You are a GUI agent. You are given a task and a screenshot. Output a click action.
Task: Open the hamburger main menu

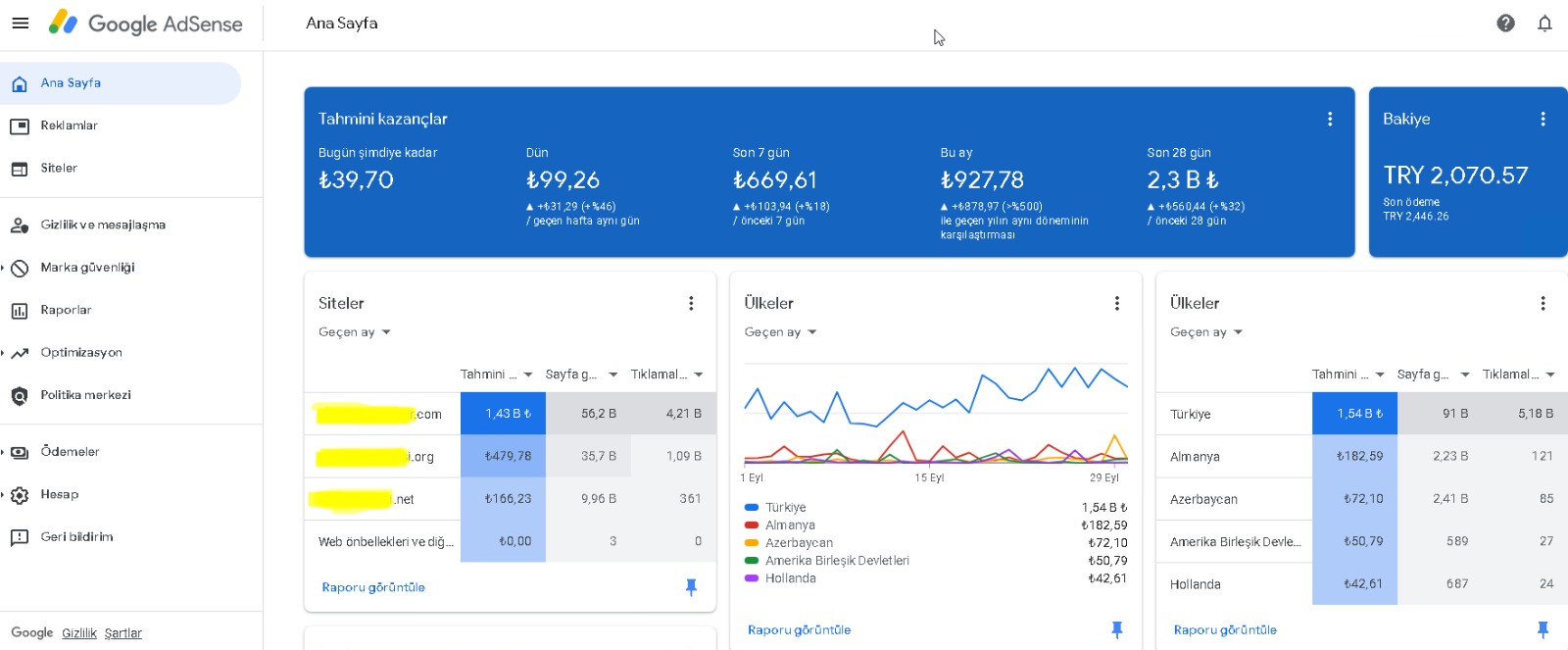(x=20, y=24)
